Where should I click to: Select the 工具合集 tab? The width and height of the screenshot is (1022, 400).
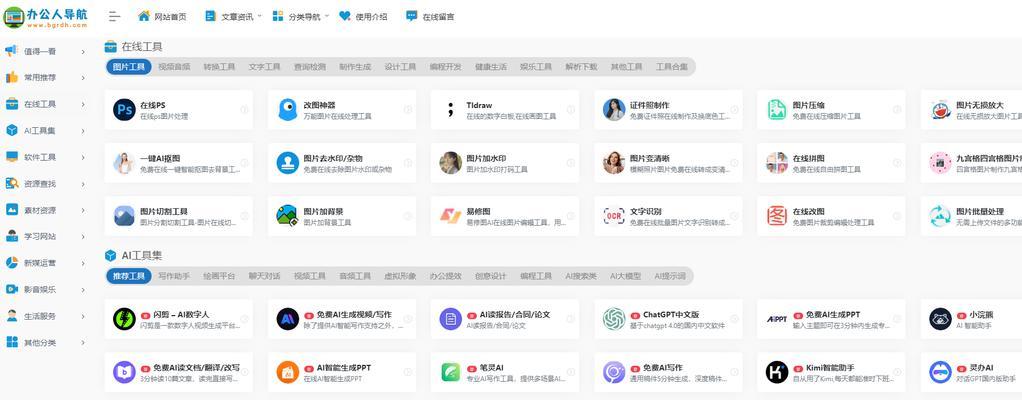671,66
